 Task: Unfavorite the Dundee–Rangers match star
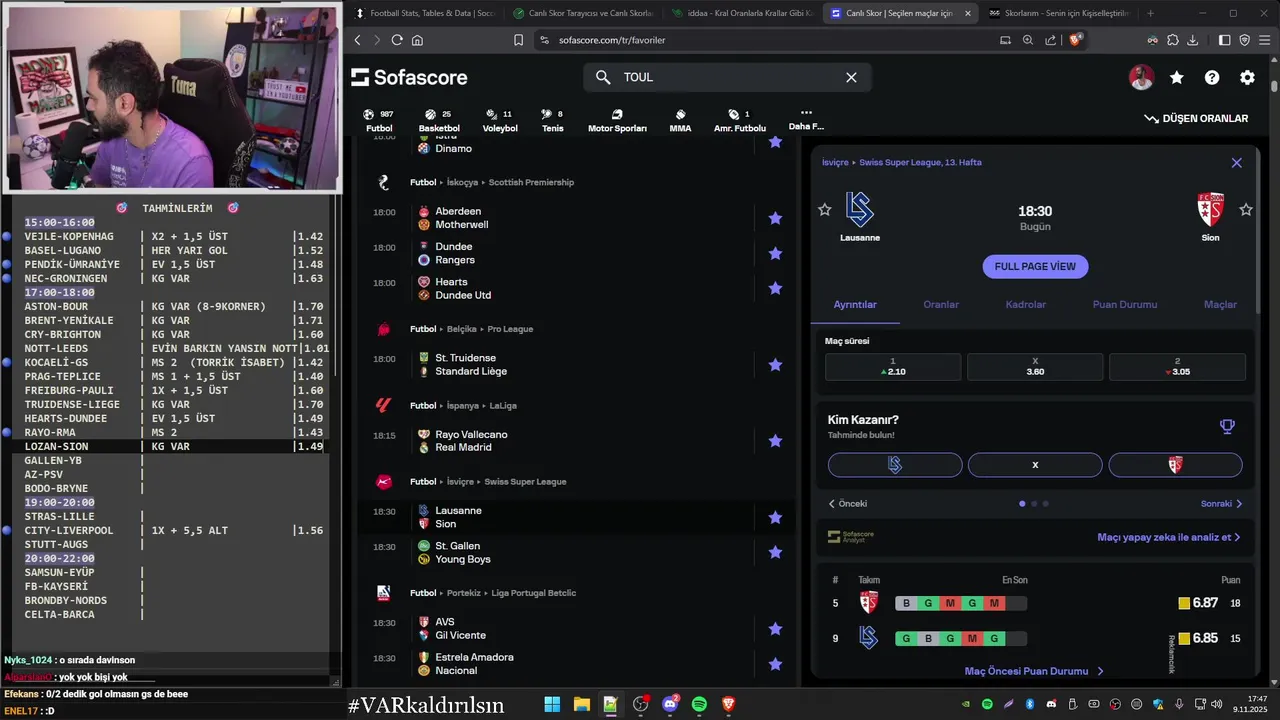click(x=775, y=253)
